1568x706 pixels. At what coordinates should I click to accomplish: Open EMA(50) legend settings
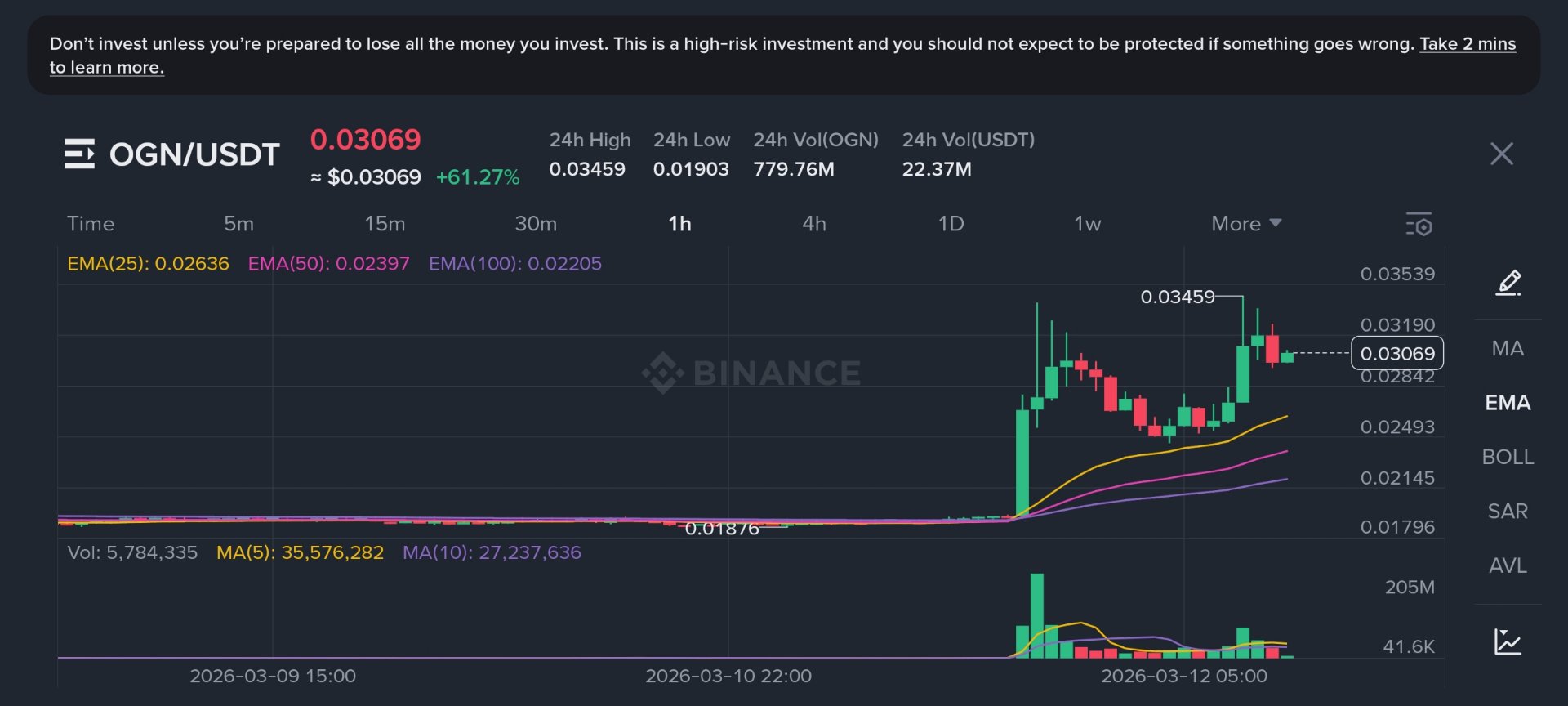(329, 264)
